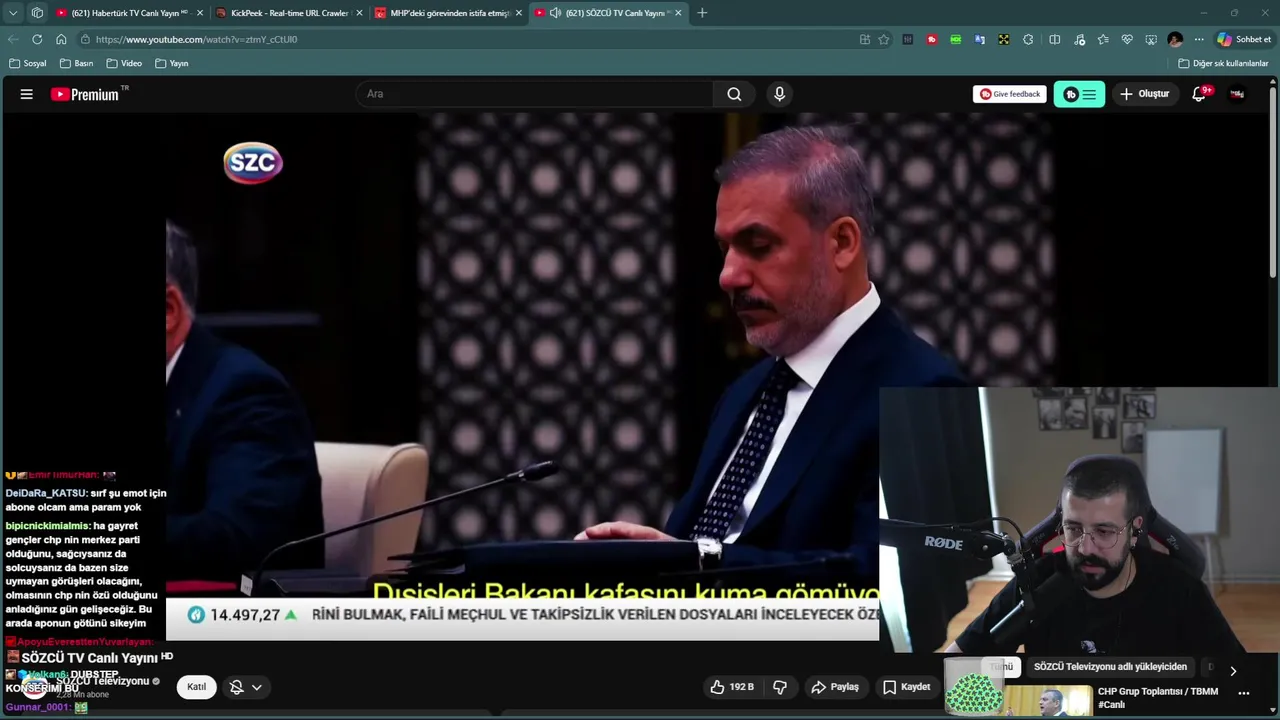Open a new browser tab
Image resolution: width=1280 pixels, height=720 pixels.
(x=702, y=13)
